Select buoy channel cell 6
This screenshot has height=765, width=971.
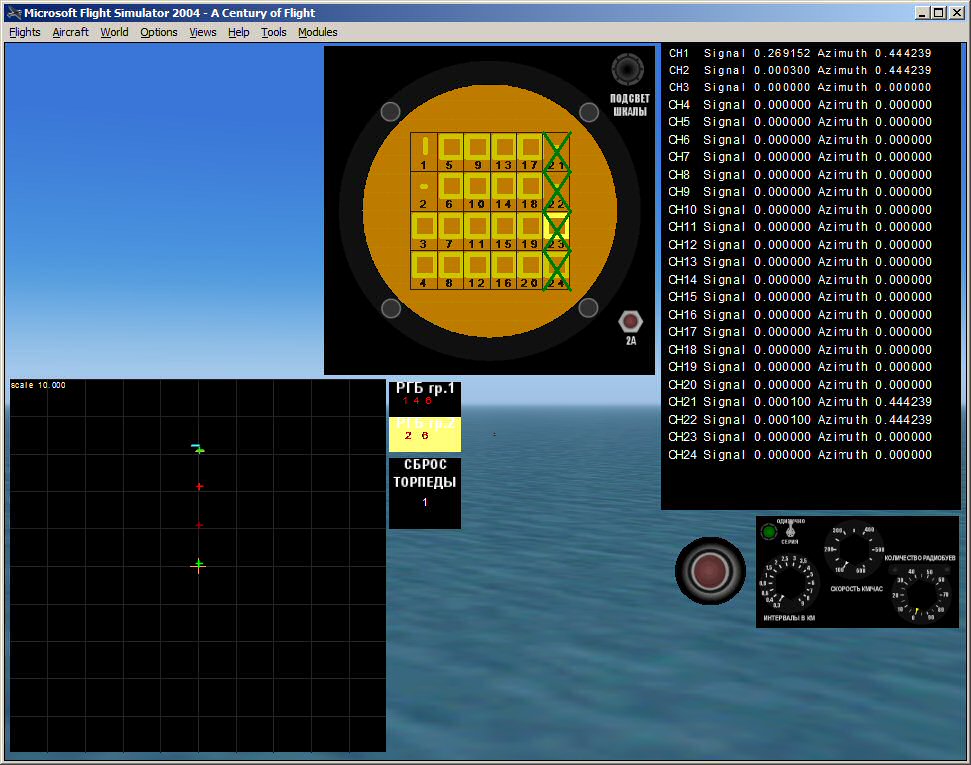(450, 191)
